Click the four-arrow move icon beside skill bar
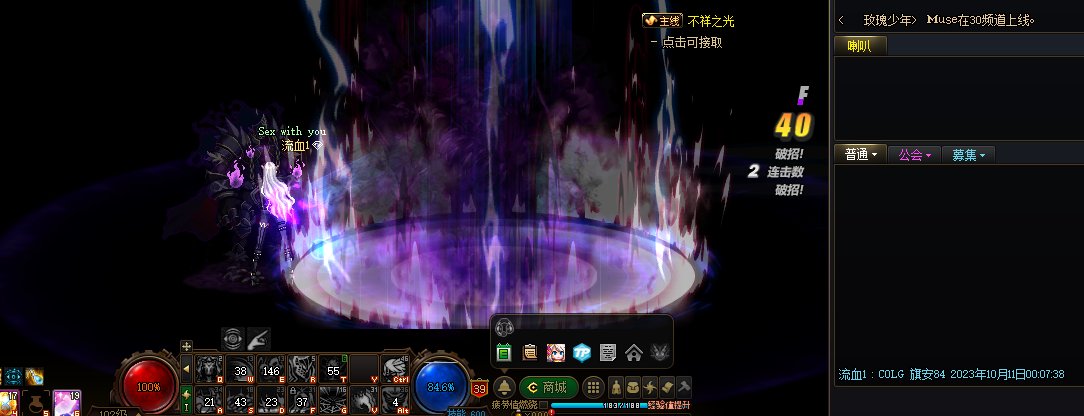 pos(186,346)
